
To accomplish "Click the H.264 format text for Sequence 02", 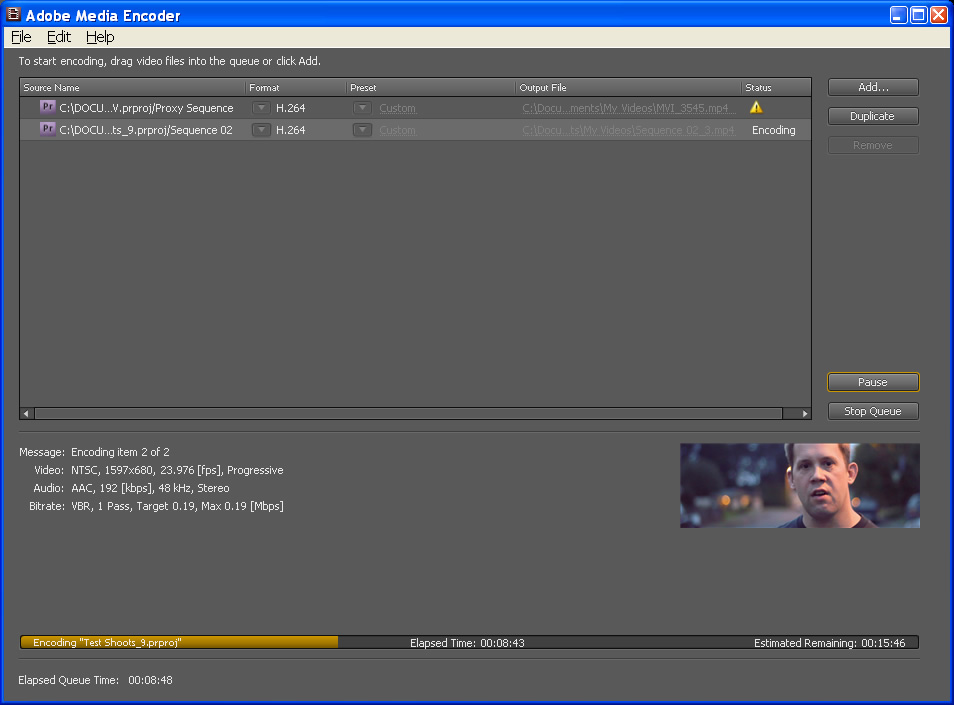I will coord(291,130).
